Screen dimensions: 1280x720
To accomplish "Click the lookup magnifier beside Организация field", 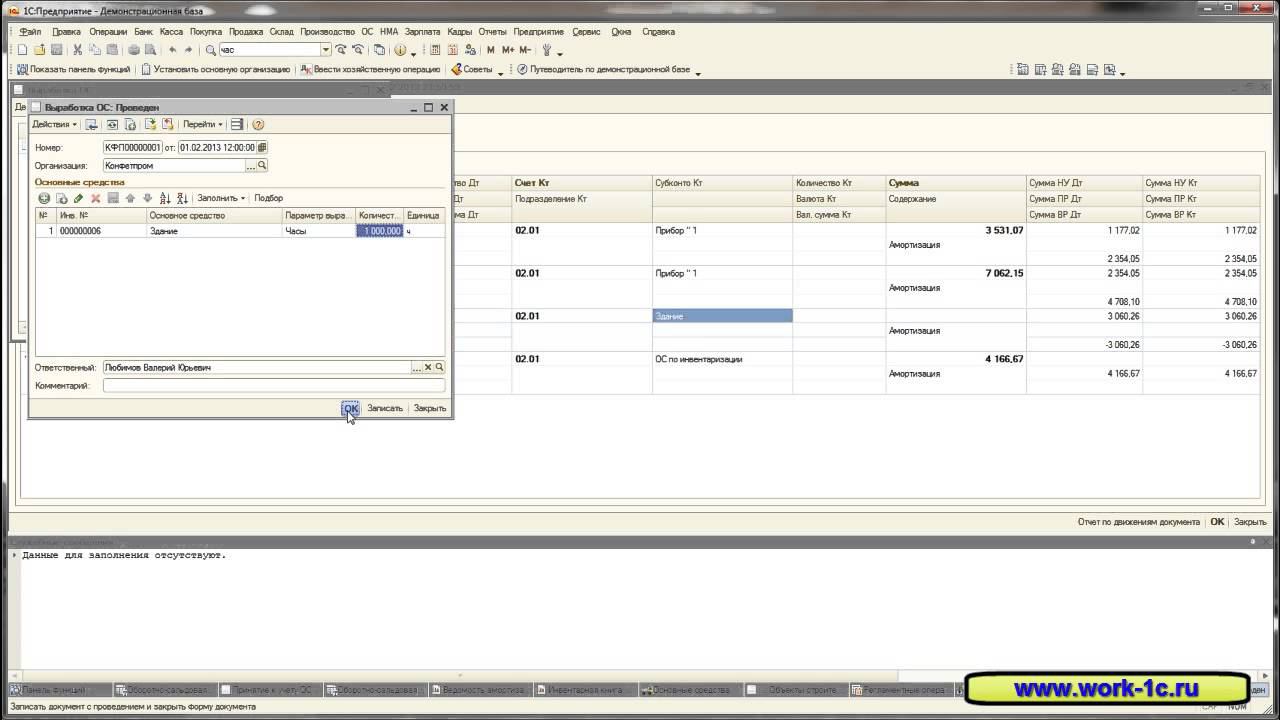I will [262, 165].
